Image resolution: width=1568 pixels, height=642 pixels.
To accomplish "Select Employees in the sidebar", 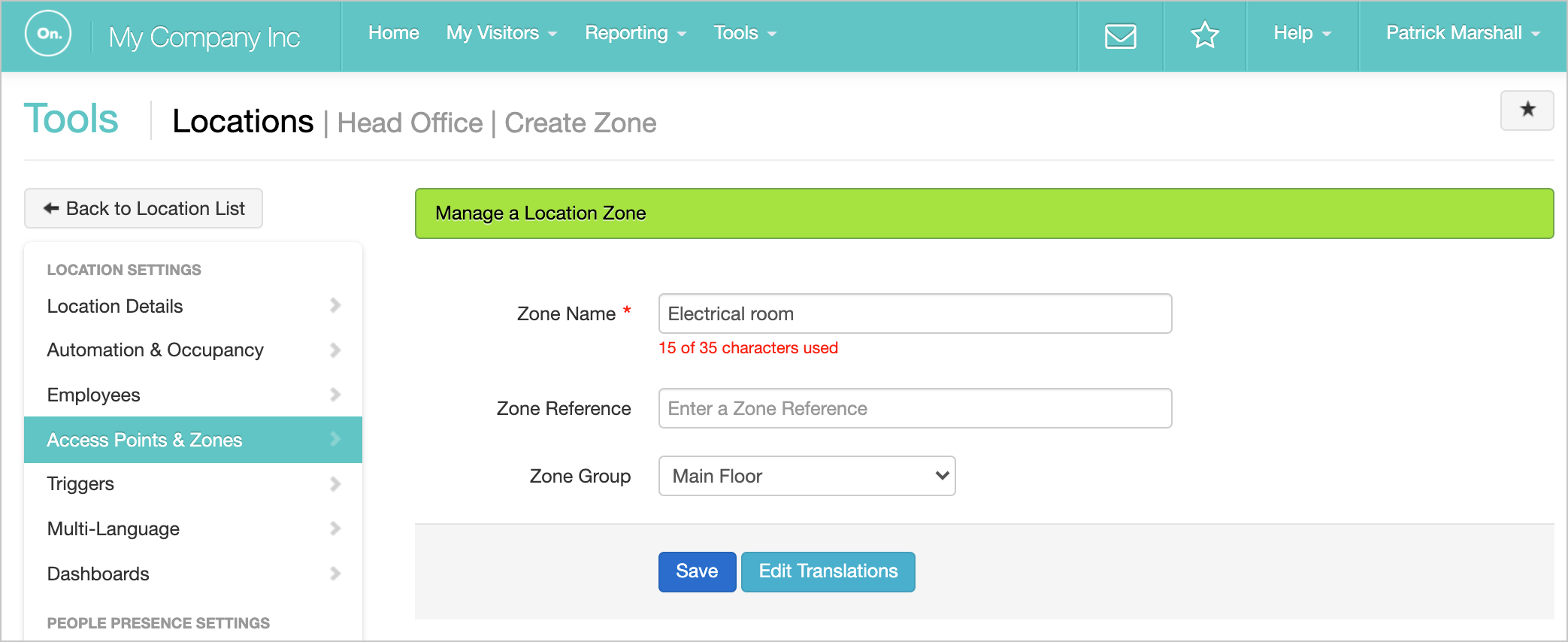I will pyautogui.click(x=93, y=395).
